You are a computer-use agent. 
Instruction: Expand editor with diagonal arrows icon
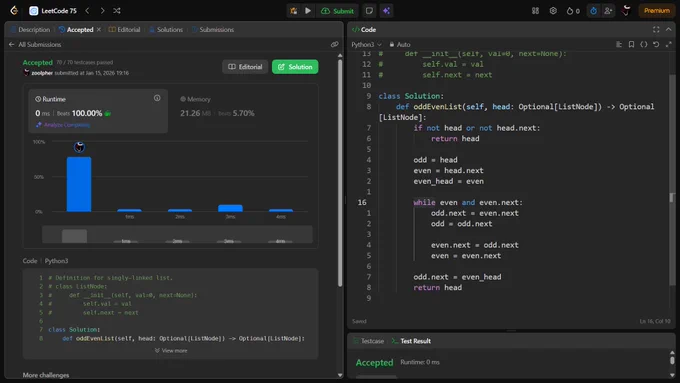[669, 44]
